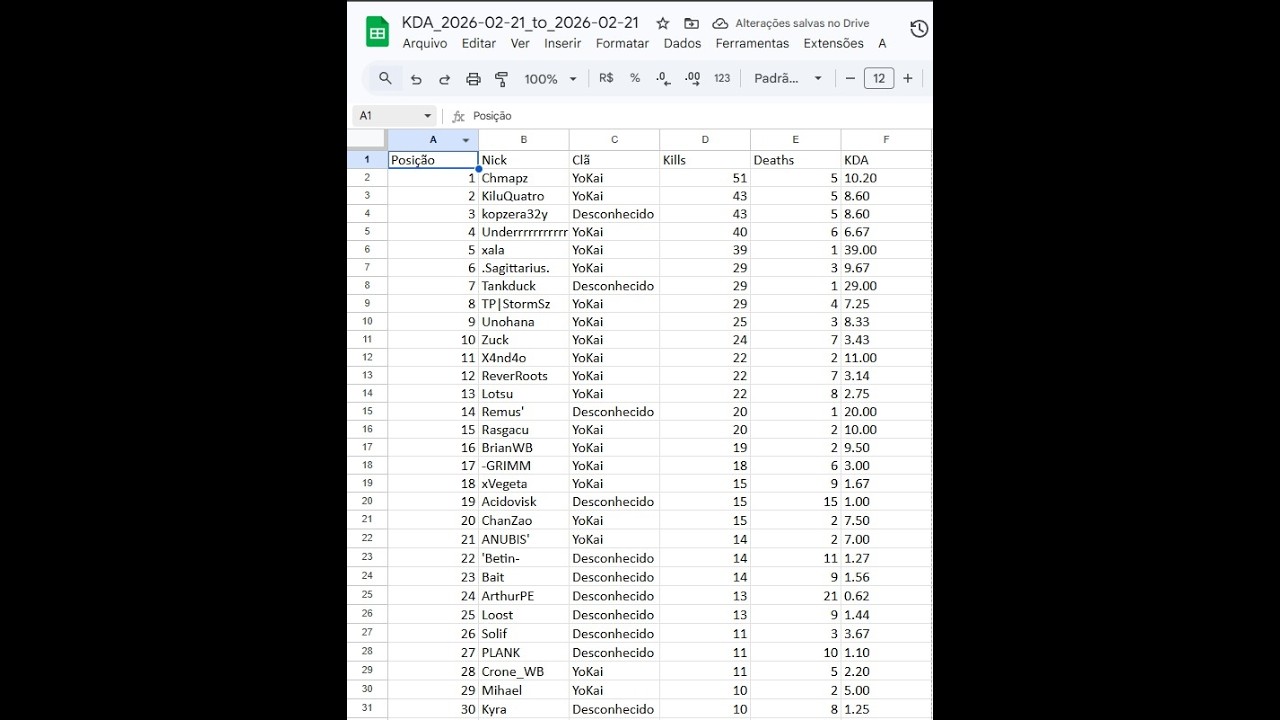Click the font size field showing 12
The image size is (1280, 720).
(x=879, y=78)
